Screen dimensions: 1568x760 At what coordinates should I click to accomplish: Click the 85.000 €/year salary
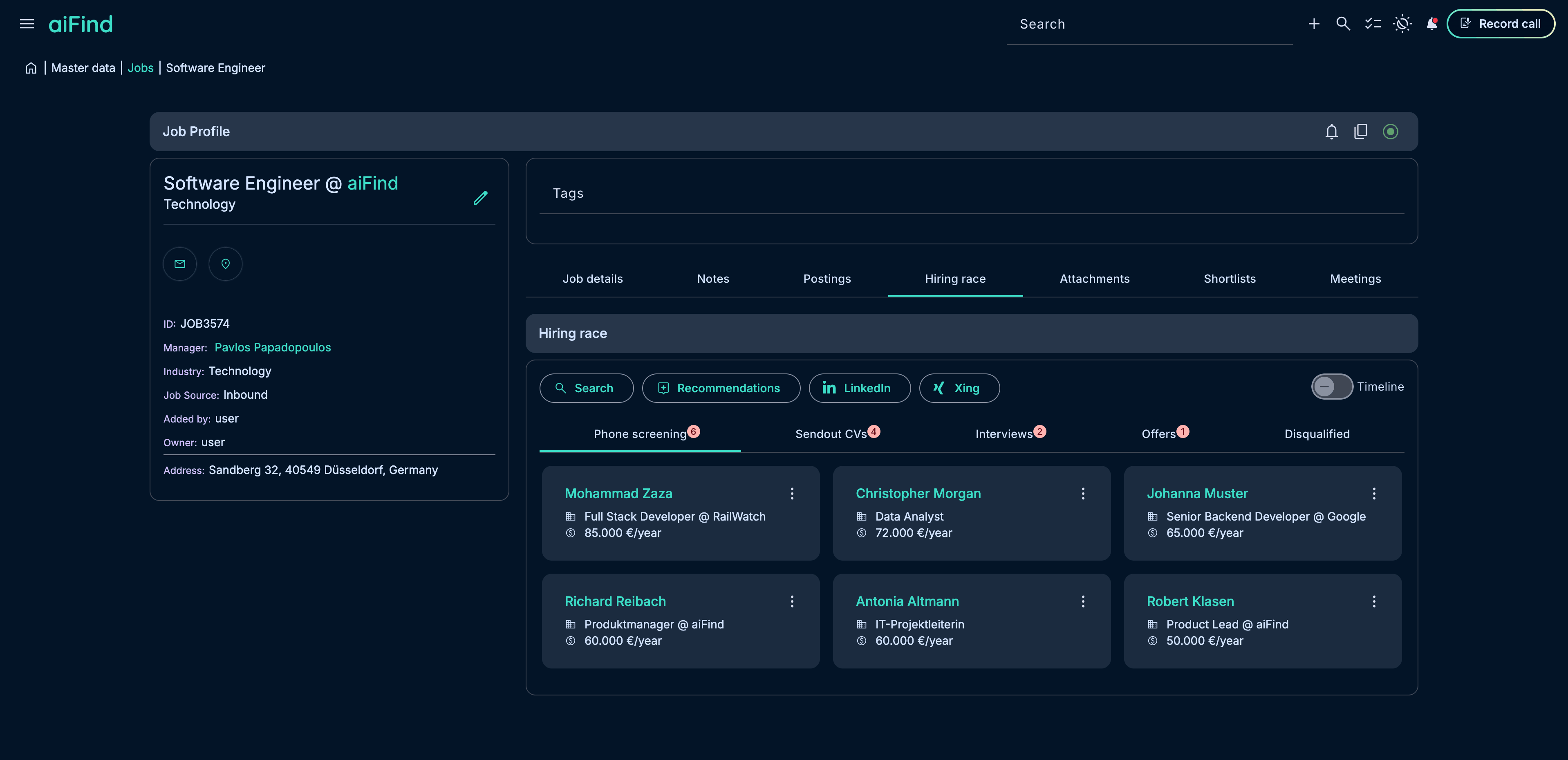[x=623, y=533]
